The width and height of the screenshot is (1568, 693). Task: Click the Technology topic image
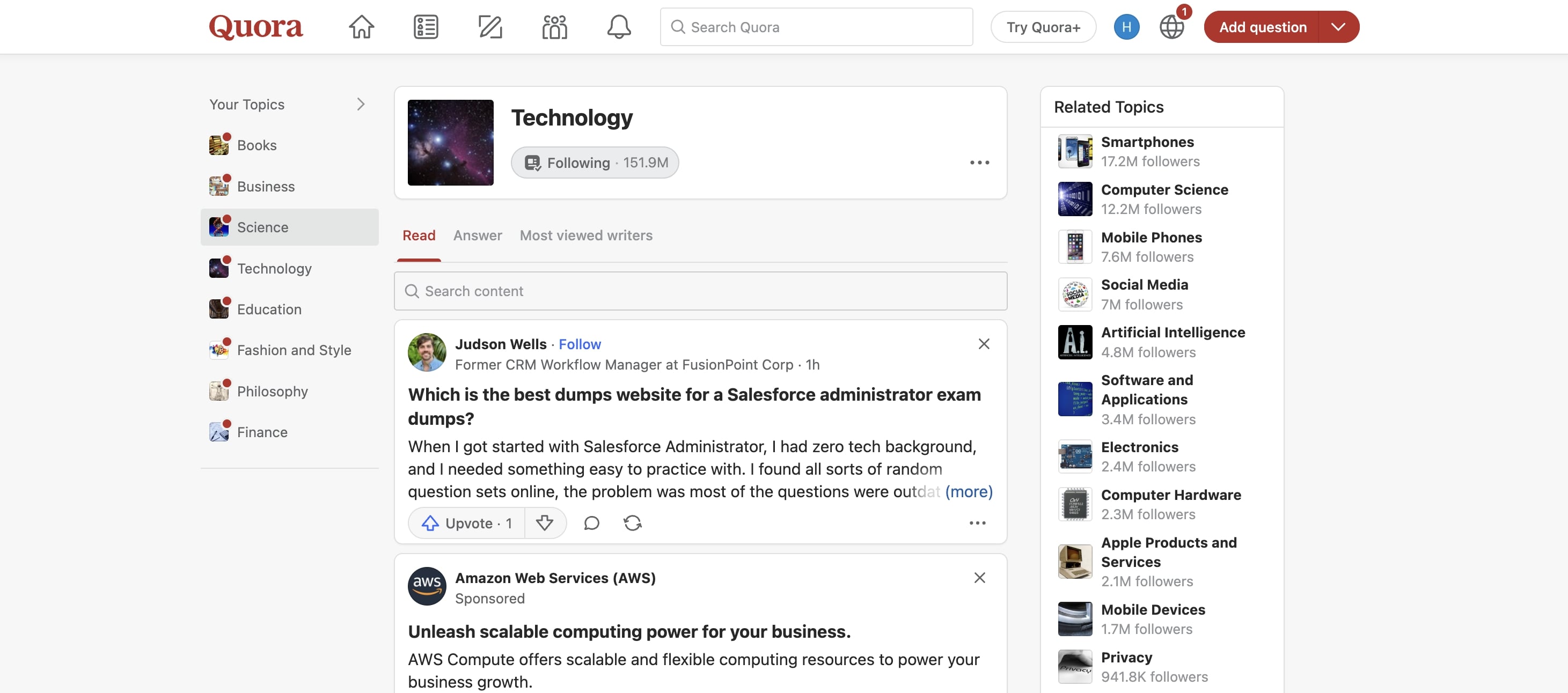click(450, 142)
